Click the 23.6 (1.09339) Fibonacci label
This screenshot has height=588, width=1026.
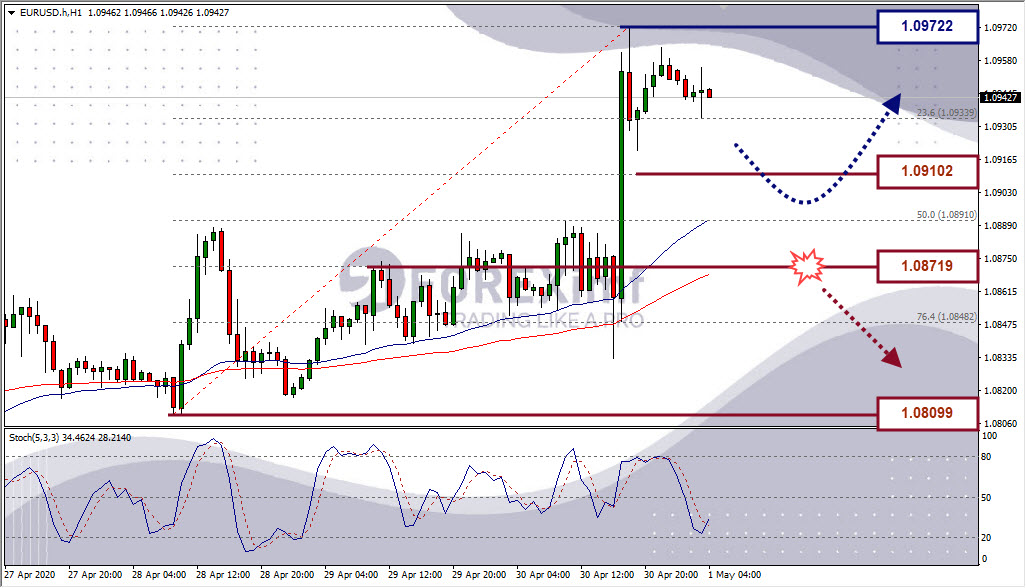point(946,112)
